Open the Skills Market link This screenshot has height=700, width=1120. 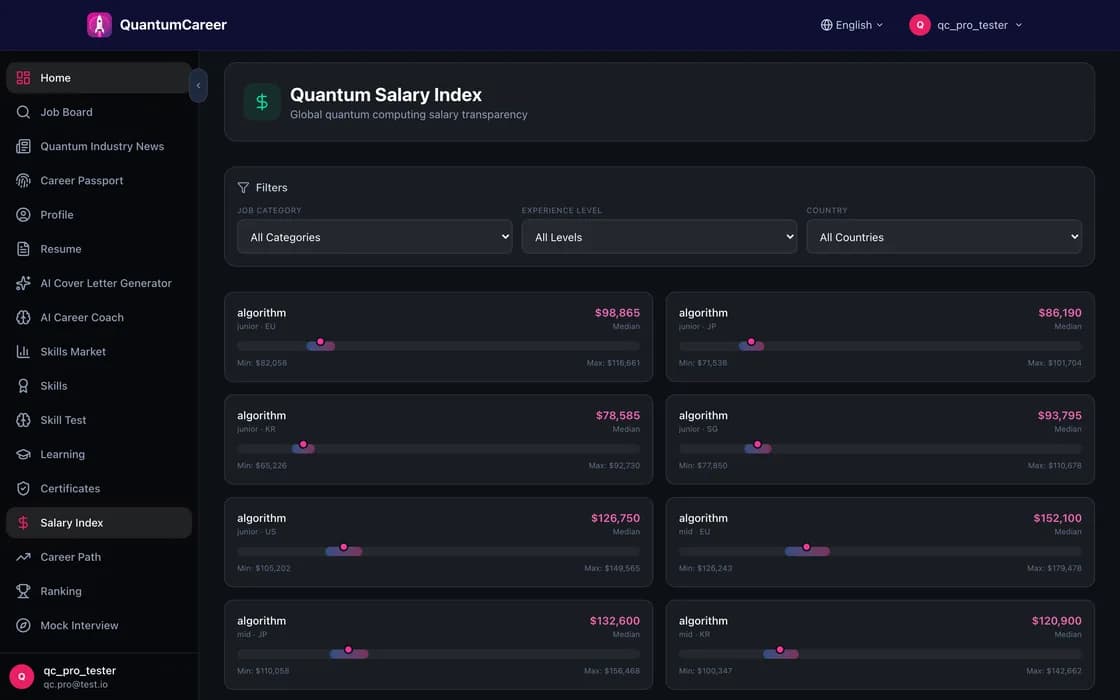[99, 351]
